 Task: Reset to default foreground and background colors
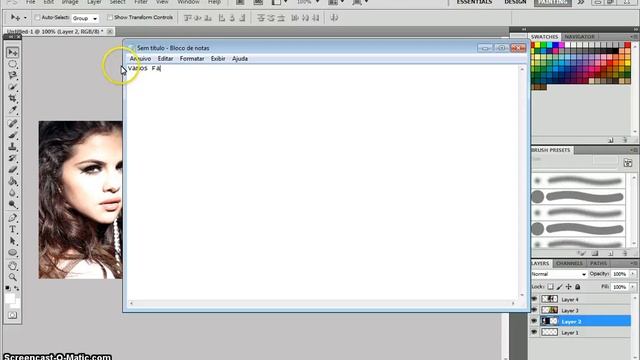8,288
